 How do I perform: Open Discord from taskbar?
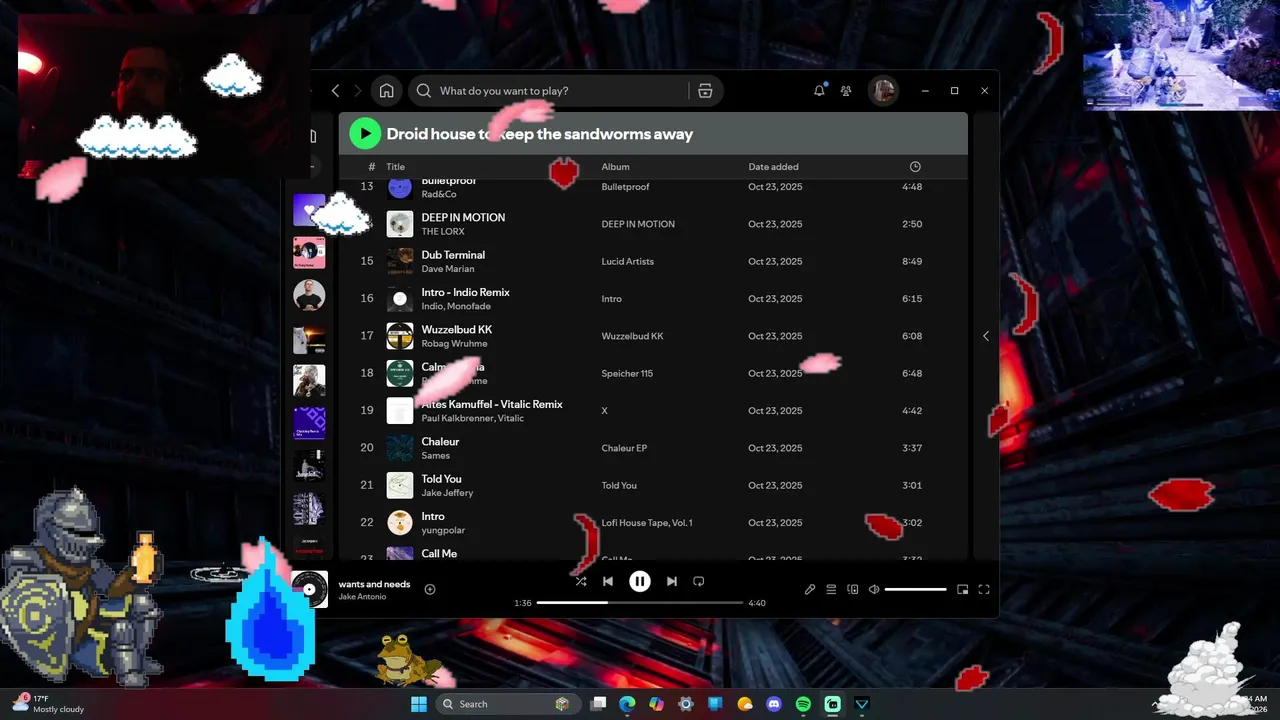(774, 704)
